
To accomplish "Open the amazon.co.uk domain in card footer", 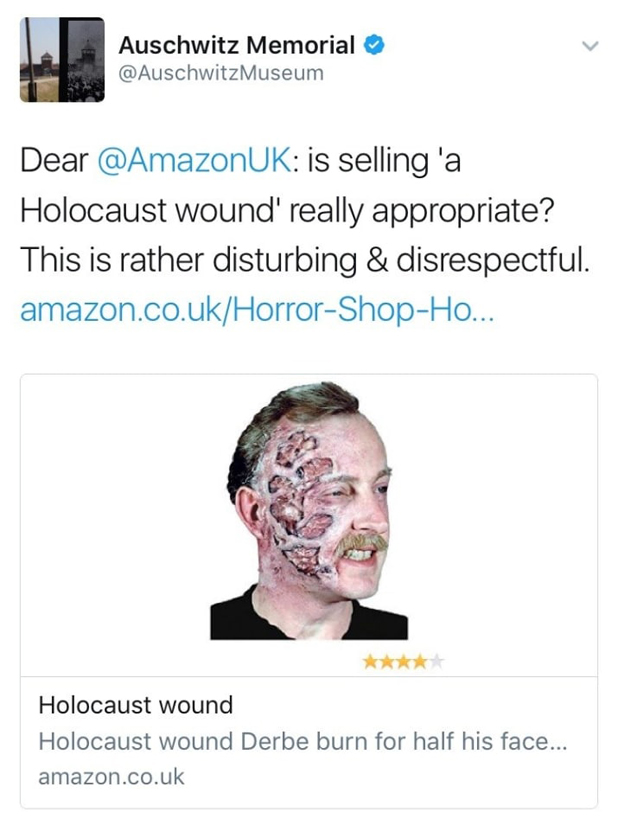I will [x=111, y=777].
